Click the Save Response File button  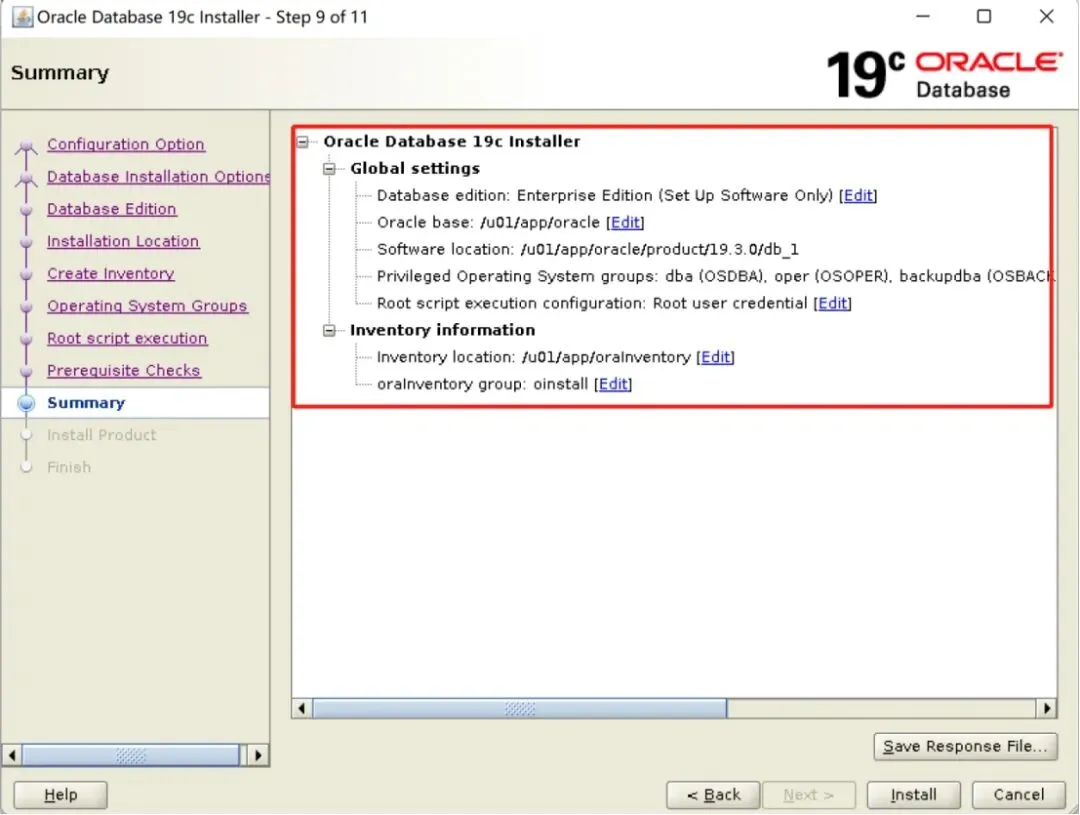pos(965,746)
